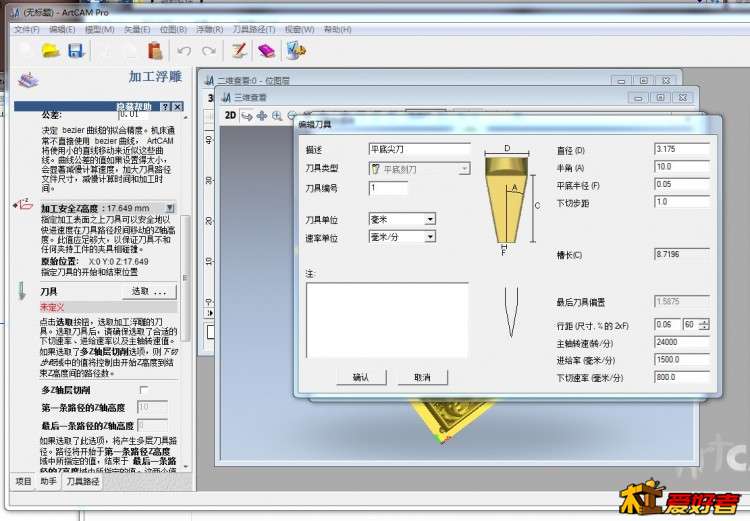
Task: Click the 直径 (D) value field
Action: (682, 149)
